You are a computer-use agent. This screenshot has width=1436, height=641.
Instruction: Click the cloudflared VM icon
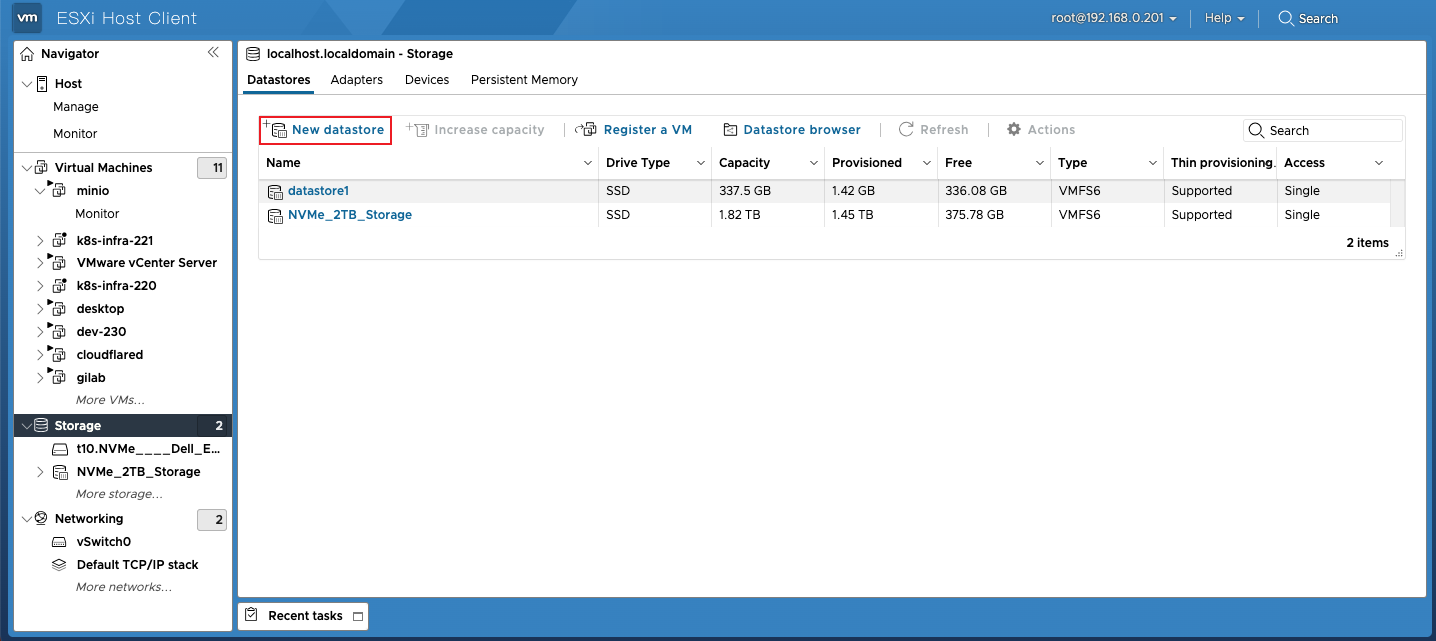tap(58, 355)
